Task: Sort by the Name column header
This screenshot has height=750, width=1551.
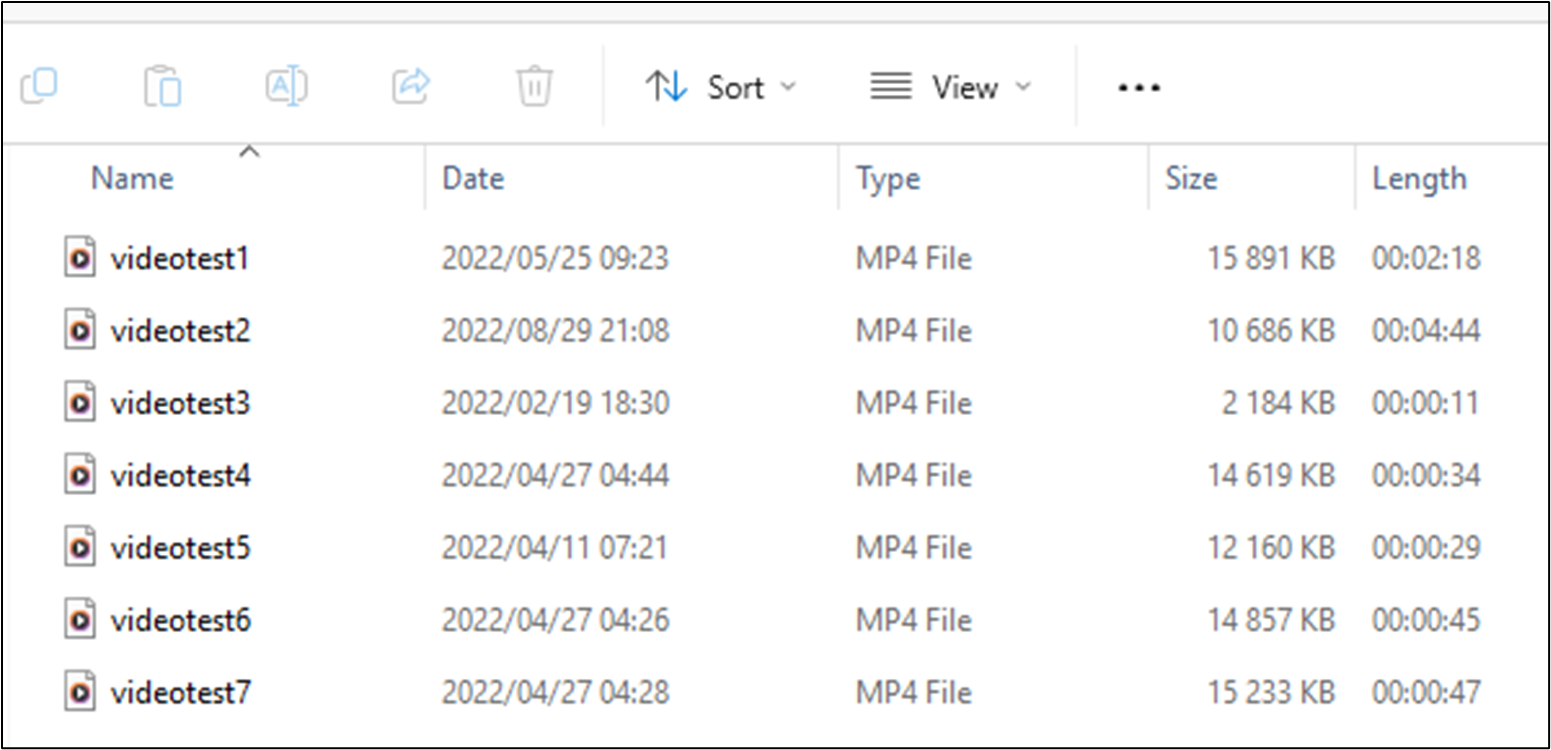Action: [132, 179]
